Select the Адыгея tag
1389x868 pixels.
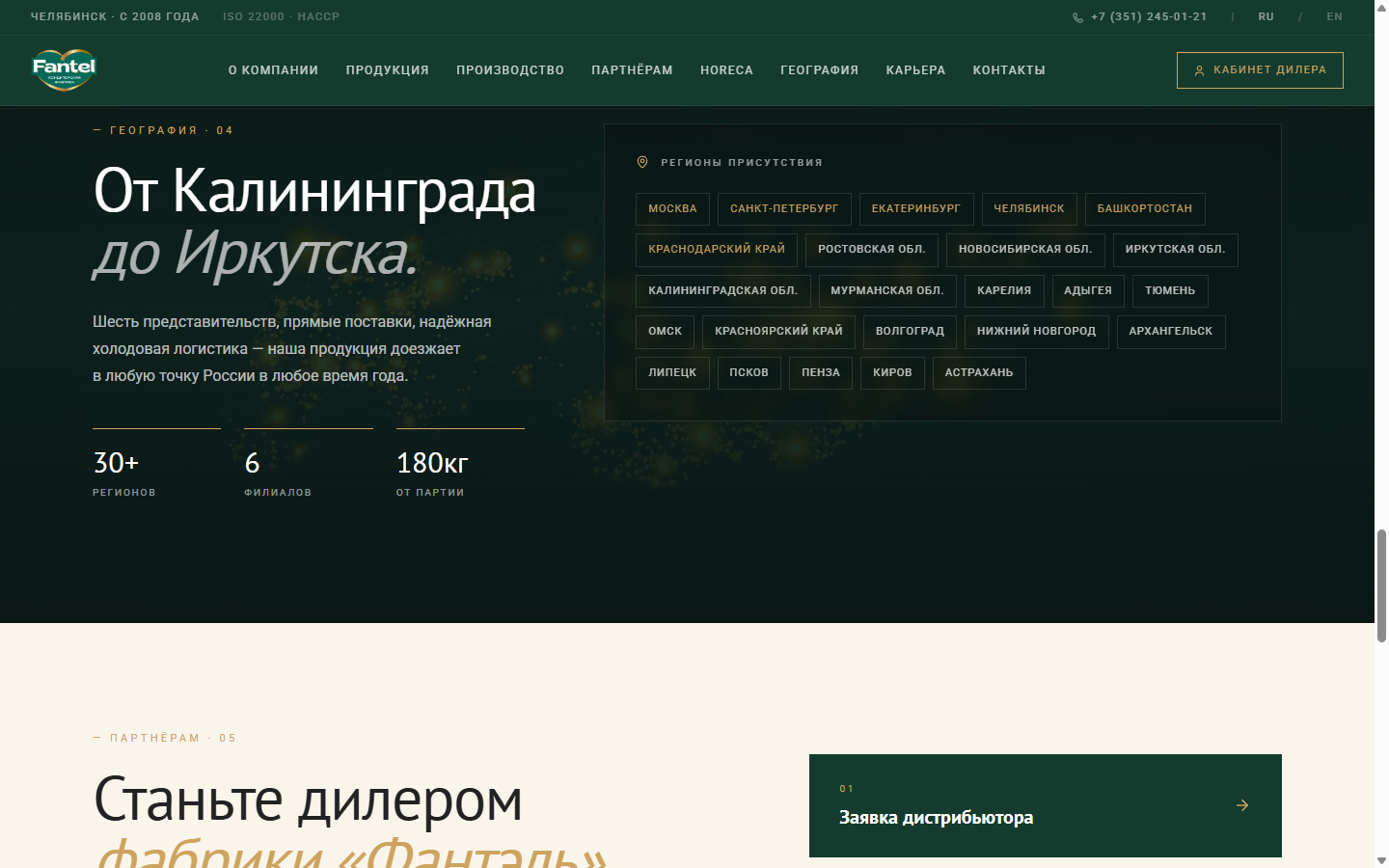[x=1088, y=291]
